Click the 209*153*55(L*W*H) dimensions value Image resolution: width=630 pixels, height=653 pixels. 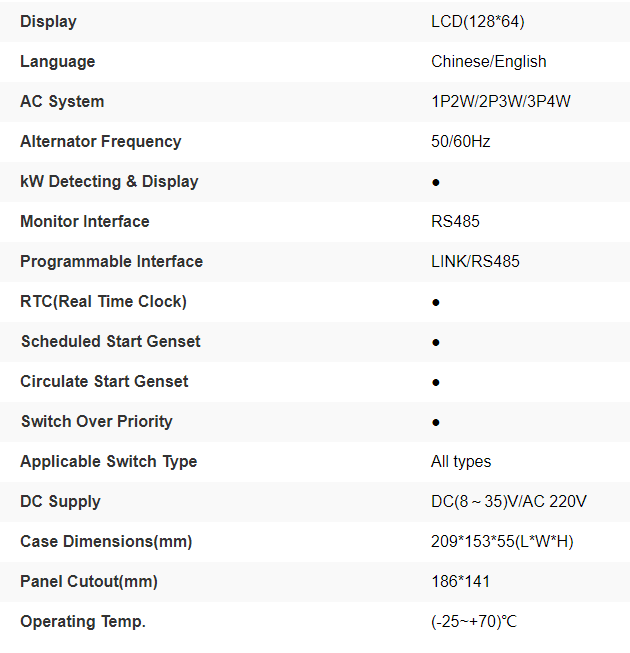pos(502,541)
